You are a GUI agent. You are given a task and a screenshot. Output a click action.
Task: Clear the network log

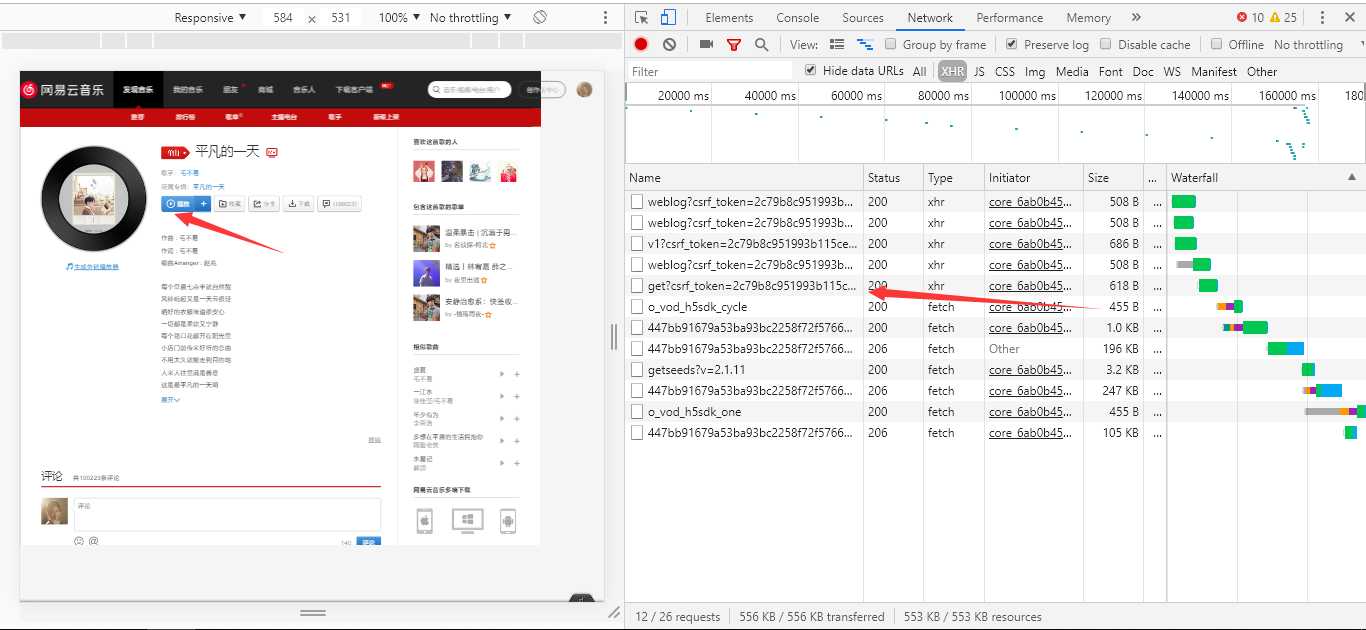click(669, 44)
